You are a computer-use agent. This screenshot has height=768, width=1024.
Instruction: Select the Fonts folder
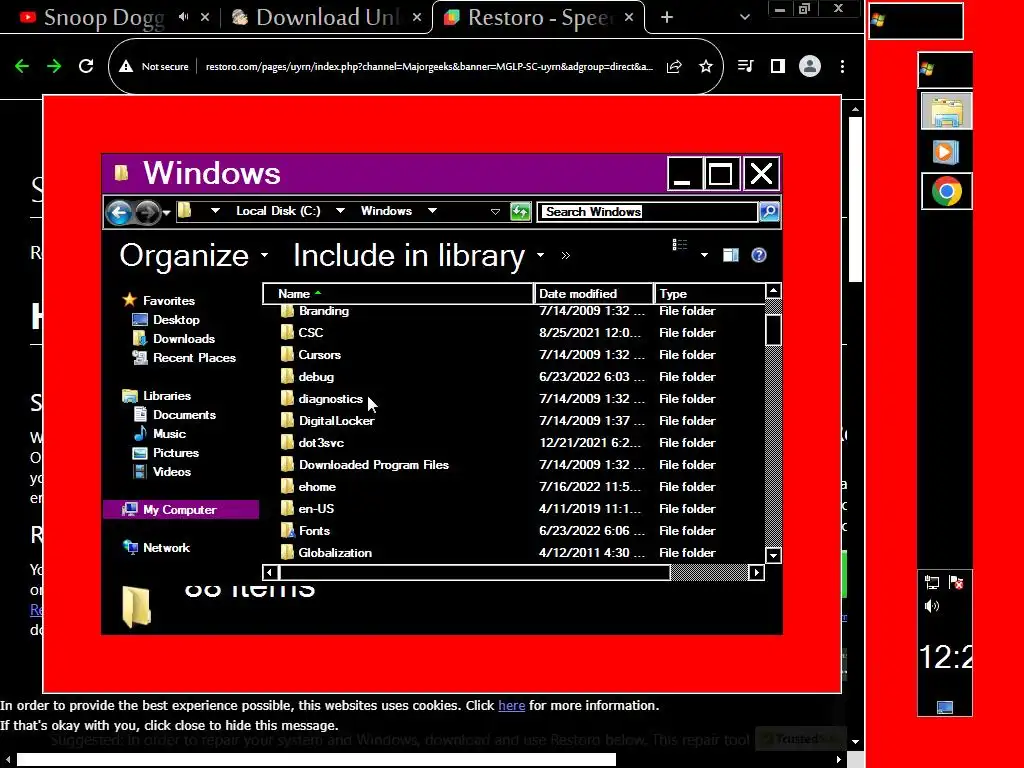pyautogui.click(x=305, y=531)
